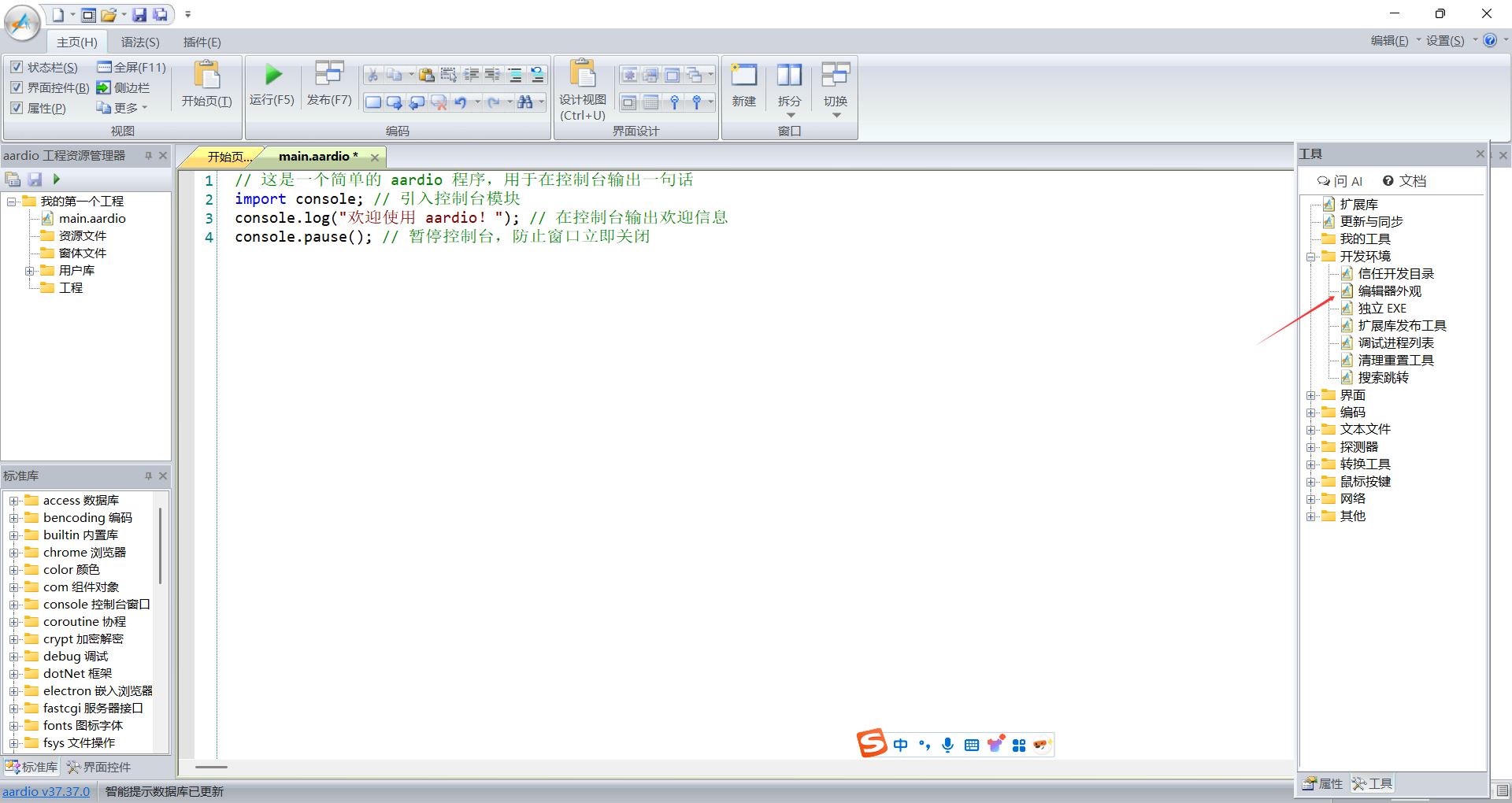Toggle the 侧边栏 sidebar button
Viewport: 1512px width, 803px height.
click(x=123, y=87)
